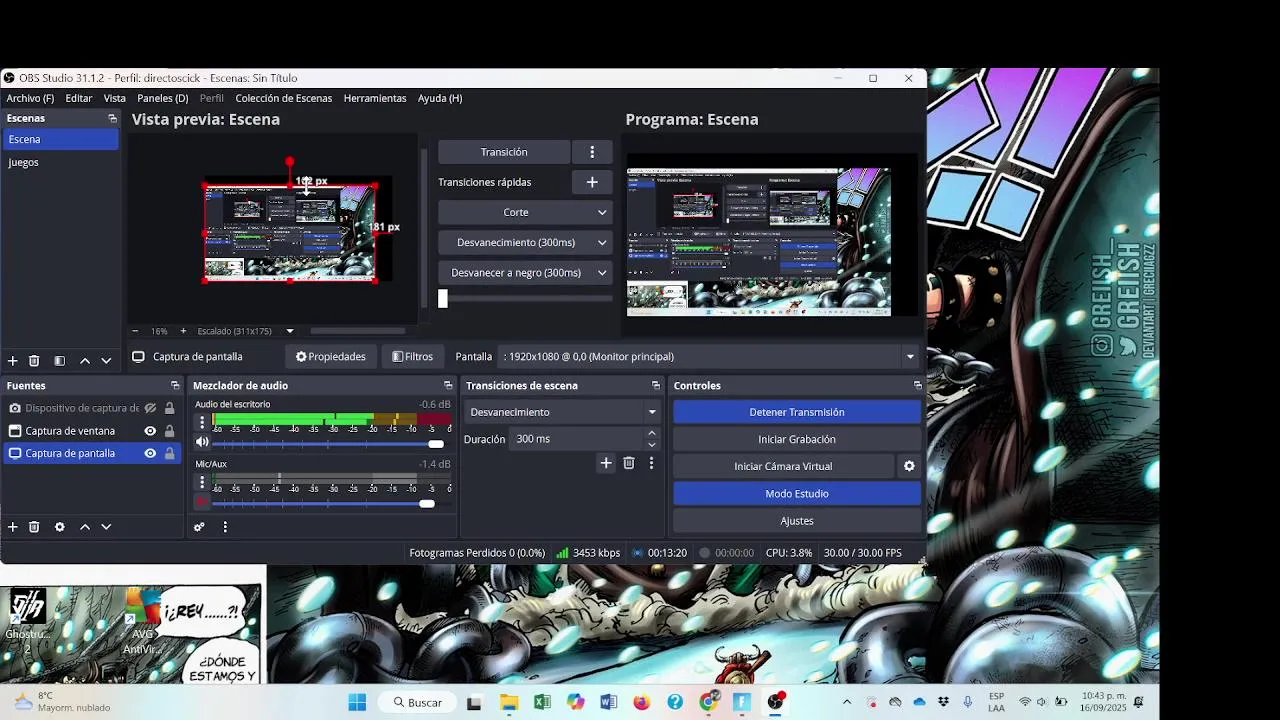
Task: Open scene transition properties three-dot menu
Action: 651,463
